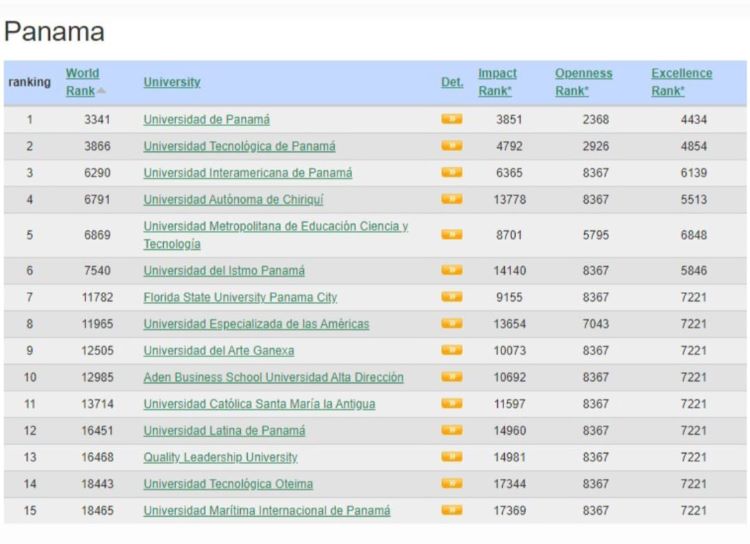Click the University column header

tap(171, 82)
